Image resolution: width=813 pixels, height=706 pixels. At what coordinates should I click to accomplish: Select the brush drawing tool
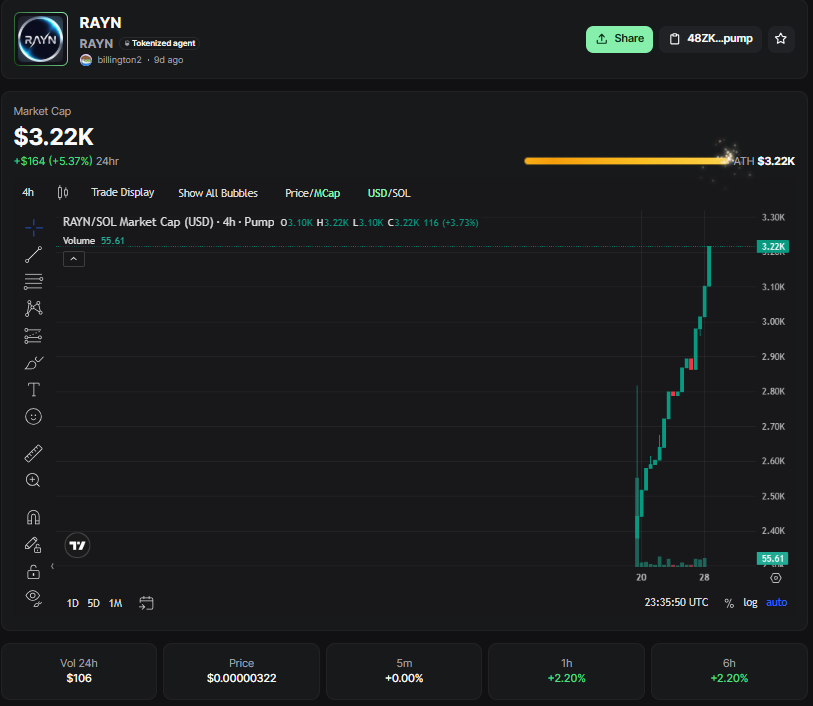pyautogui.click(x=34, y=363)
